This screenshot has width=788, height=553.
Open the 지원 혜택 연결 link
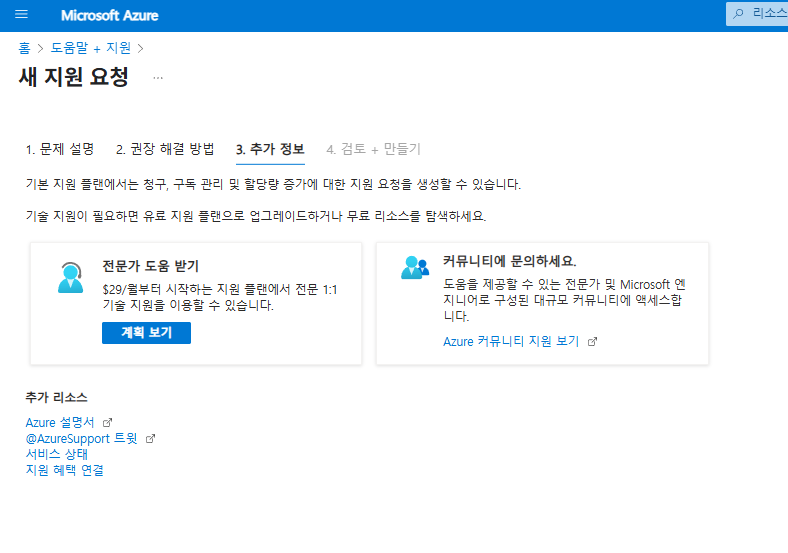64,470
